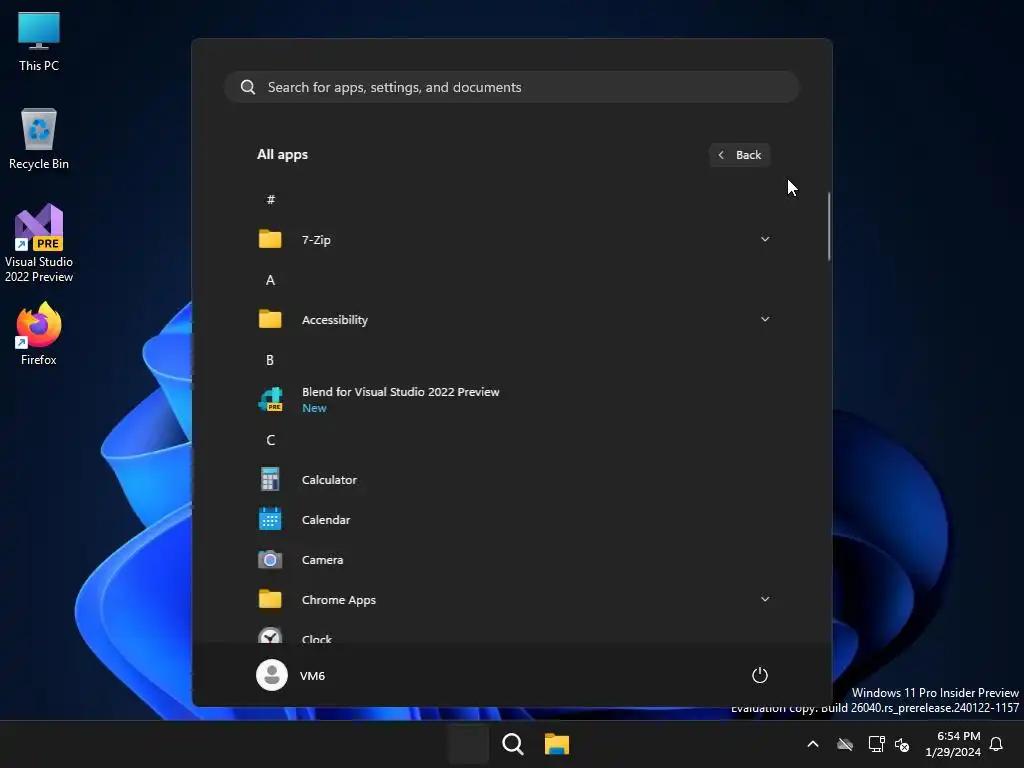This screenshot has height=768, width=1024.
Task: Click Blend for Visual Studio 2022 Preview text
Action: coord(400,391)
